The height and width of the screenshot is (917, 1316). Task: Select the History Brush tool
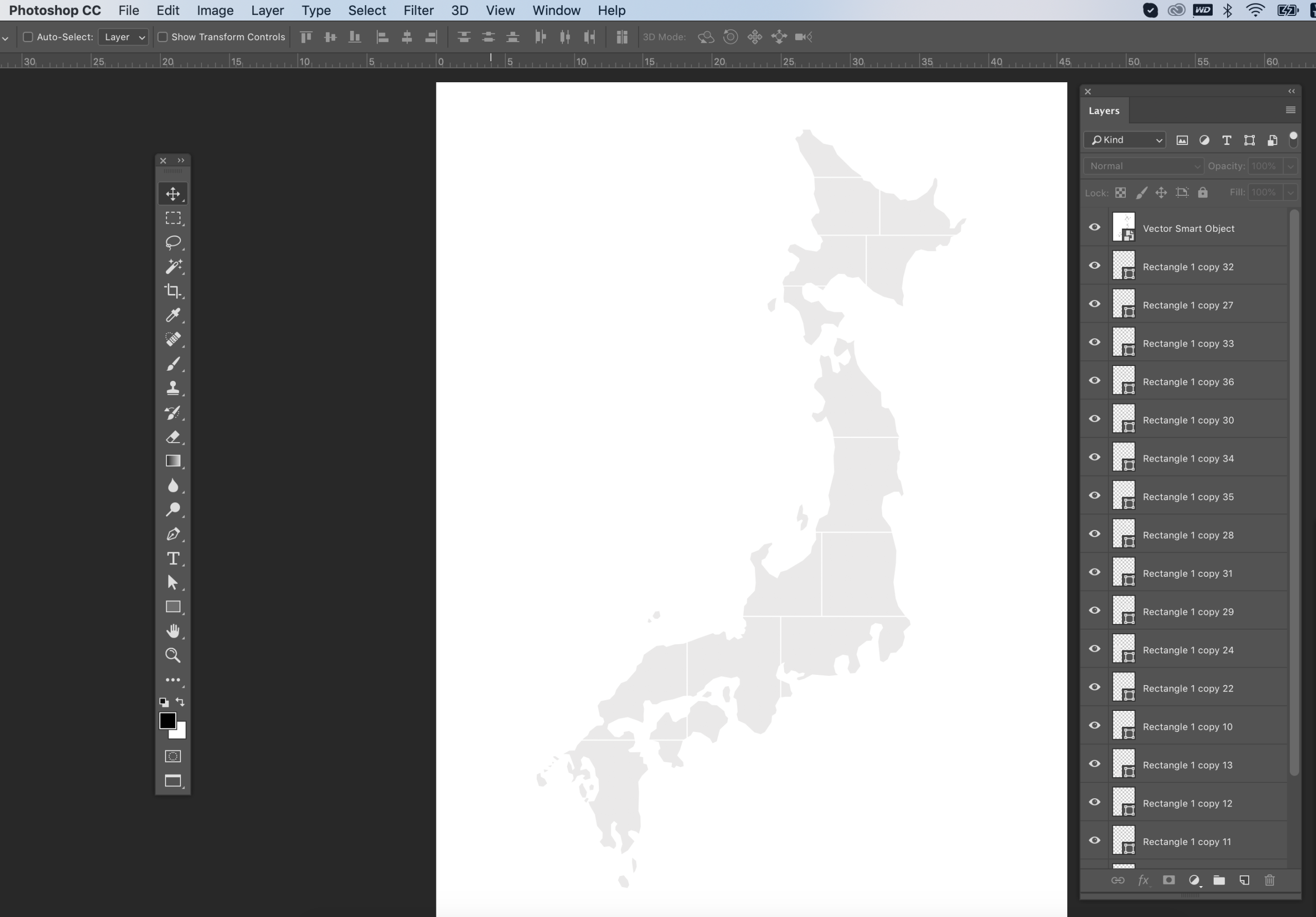point(173,413)
